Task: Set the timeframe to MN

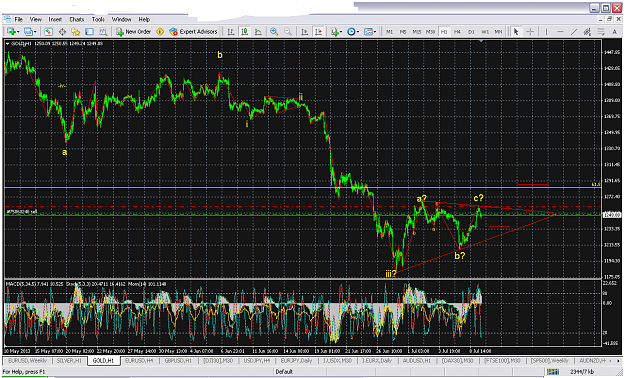Action: 498,32
